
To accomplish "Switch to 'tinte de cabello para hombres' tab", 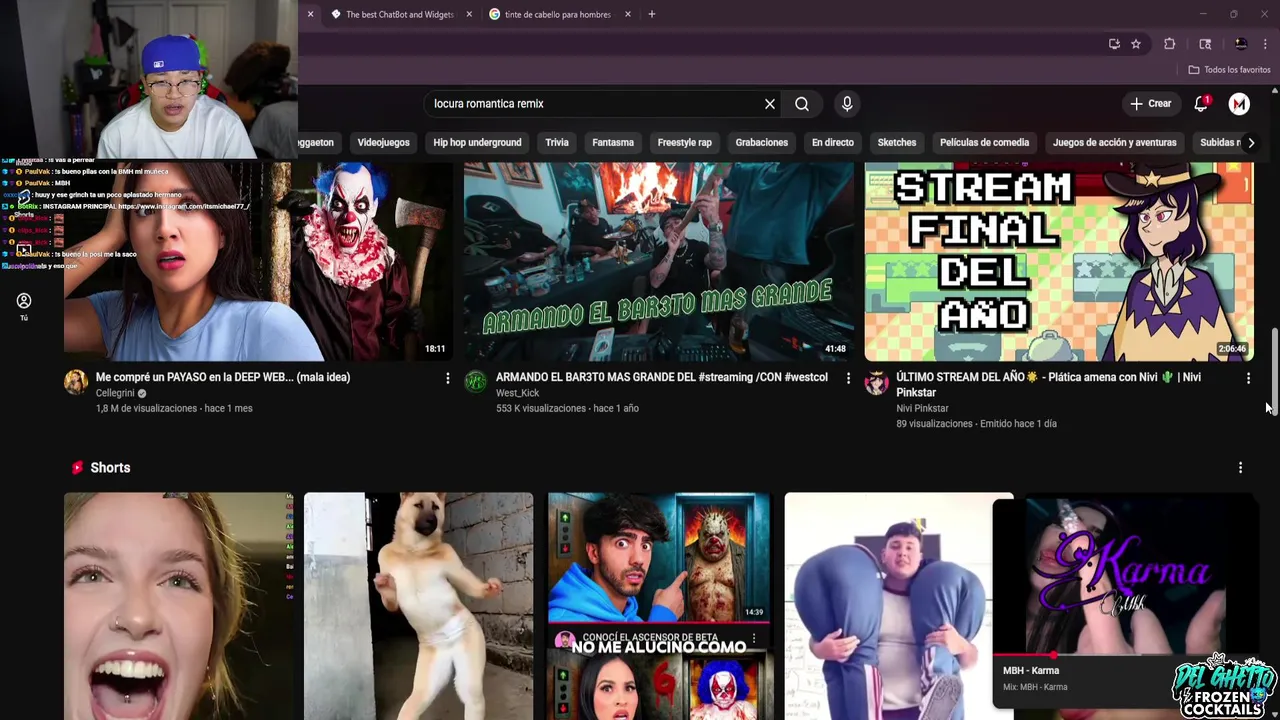I will tap(557, 14).
